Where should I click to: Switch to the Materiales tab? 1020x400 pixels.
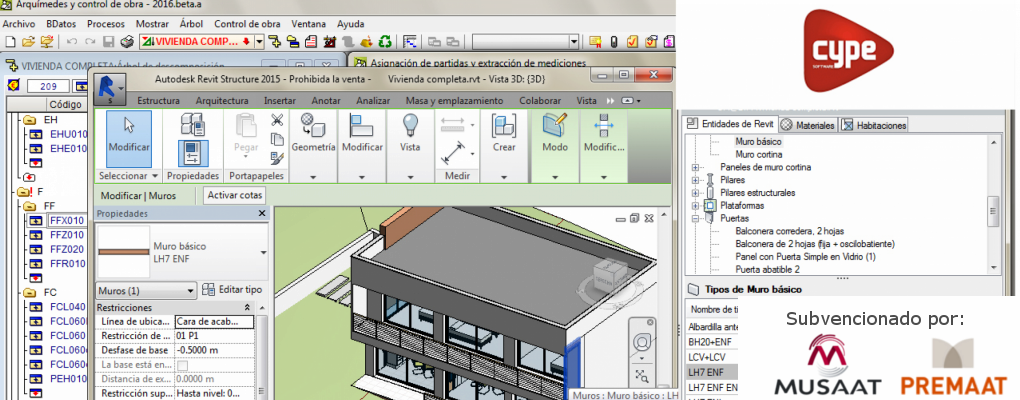808,125
